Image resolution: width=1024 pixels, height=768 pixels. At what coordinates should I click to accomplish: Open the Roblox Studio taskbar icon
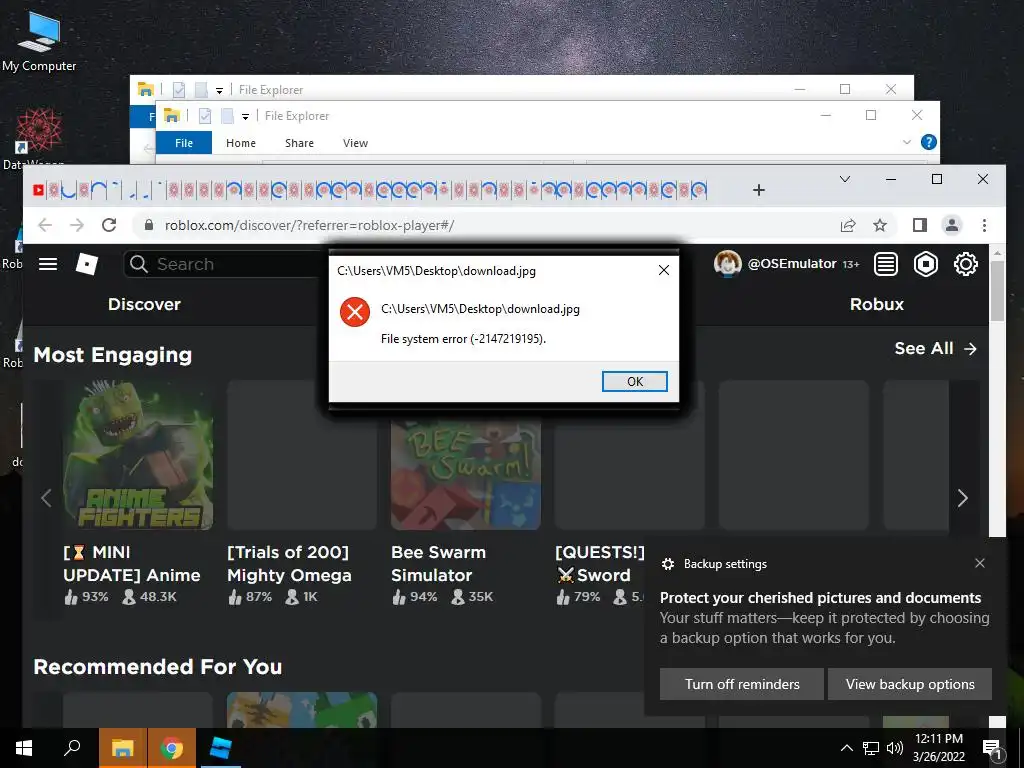[x=220, y=748]
